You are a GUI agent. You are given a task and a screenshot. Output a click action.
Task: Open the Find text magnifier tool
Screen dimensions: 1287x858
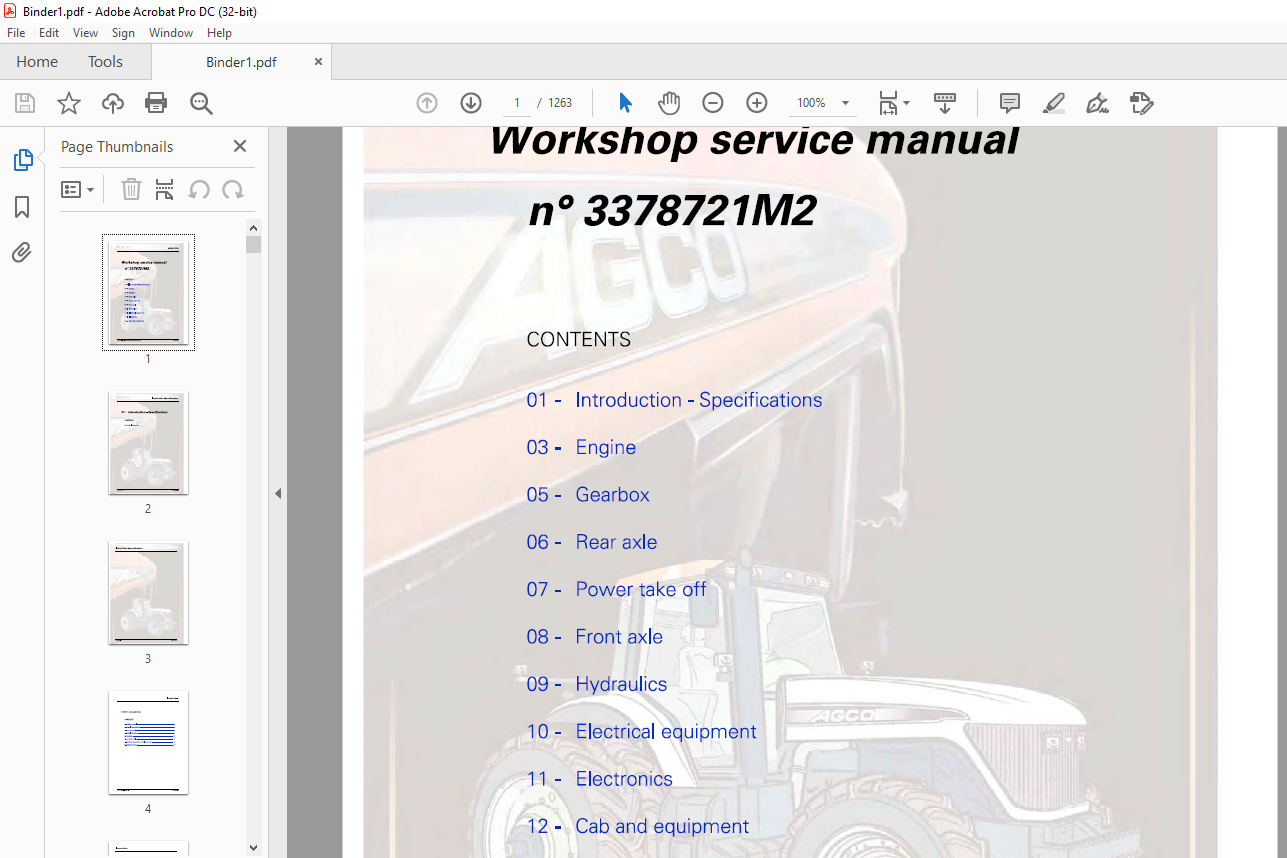(x=201, y=103)
